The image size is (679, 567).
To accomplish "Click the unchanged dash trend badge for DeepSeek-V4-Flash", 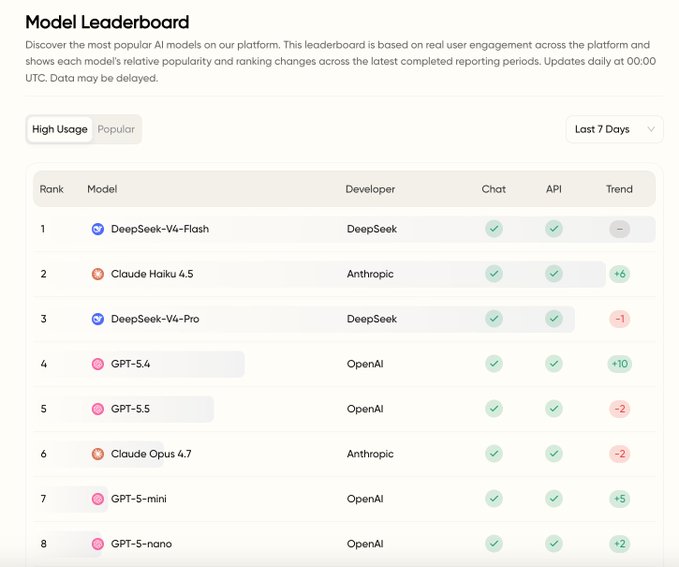I will coord(620,229).
